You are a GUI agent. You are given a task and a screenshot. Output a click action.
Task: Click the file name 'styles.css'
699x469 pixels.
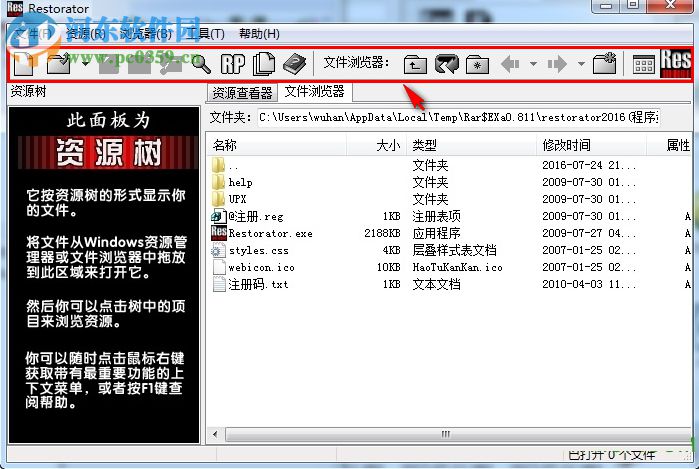(259, 251)
